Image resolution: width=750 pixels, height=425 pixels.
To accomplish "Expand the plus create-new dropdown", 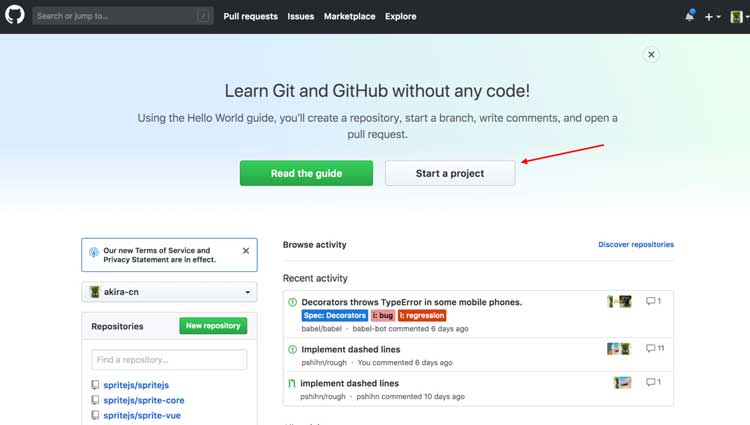I will (x=712, y=17).
